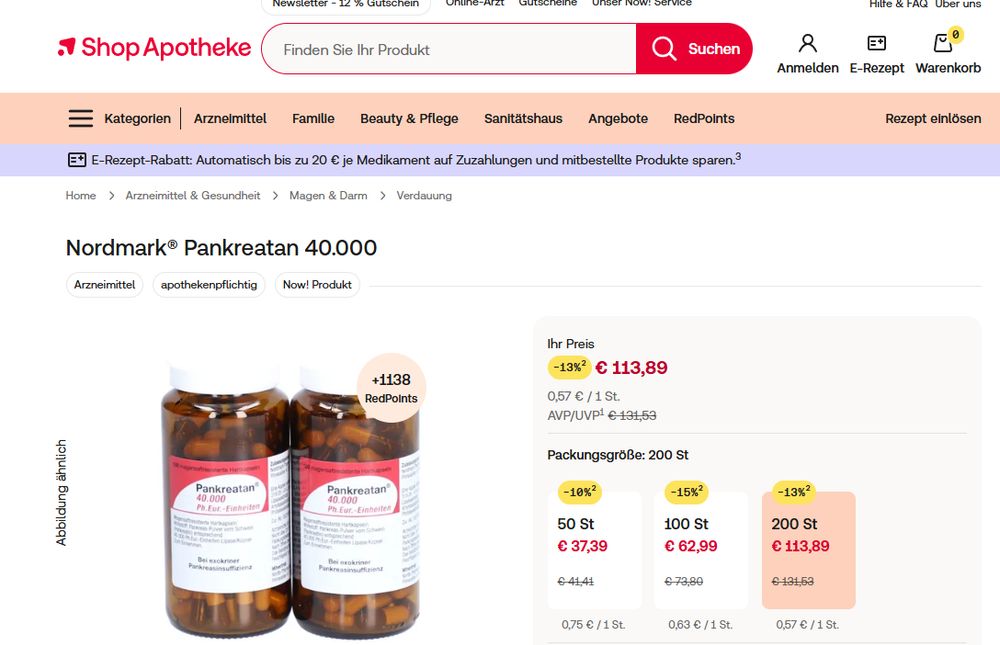Open the Angebote menu item
Screen dimensions: 1000x645
tap(618, 118)
